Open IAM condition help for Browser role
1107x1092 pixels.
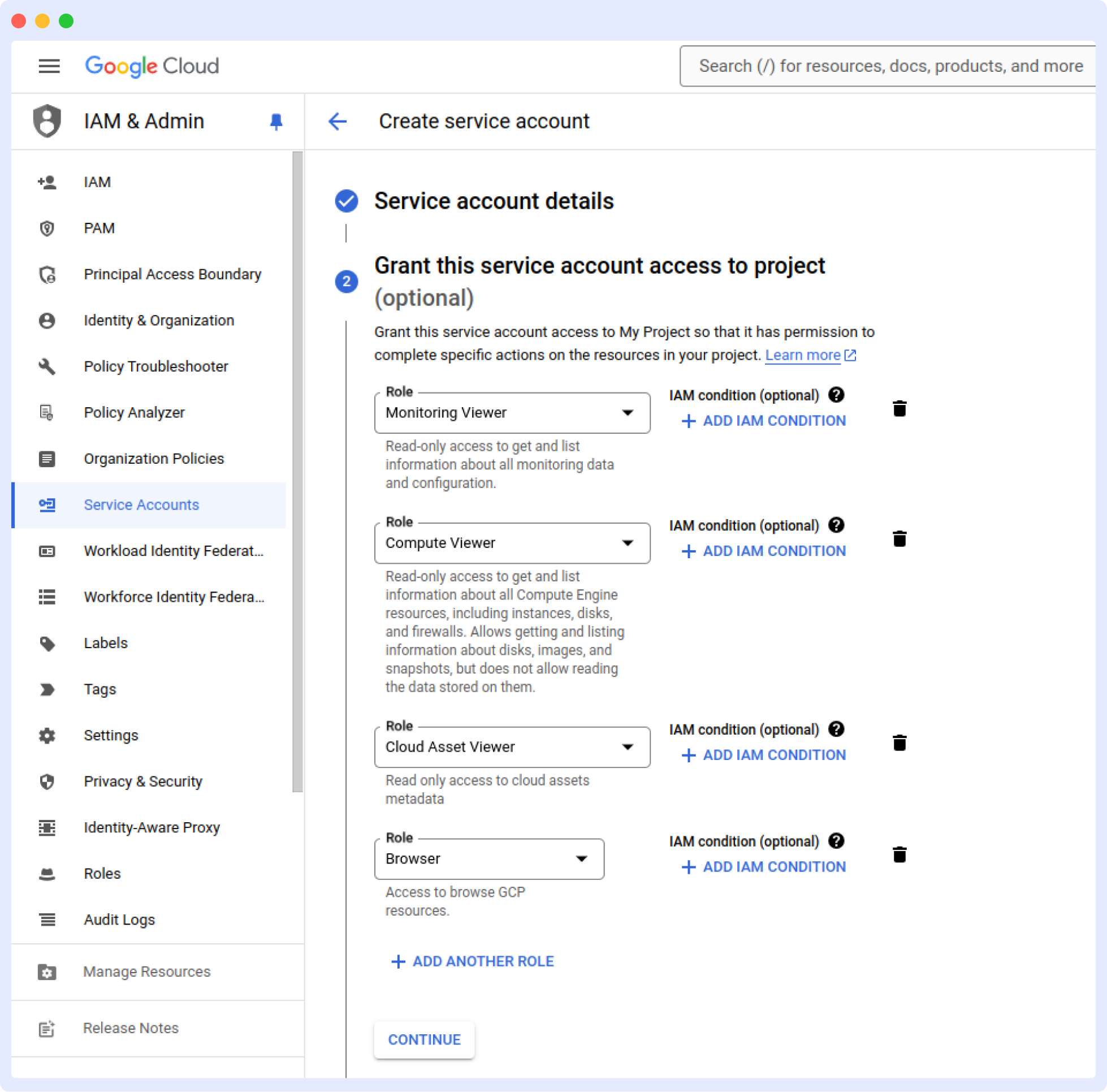[837, 841]
